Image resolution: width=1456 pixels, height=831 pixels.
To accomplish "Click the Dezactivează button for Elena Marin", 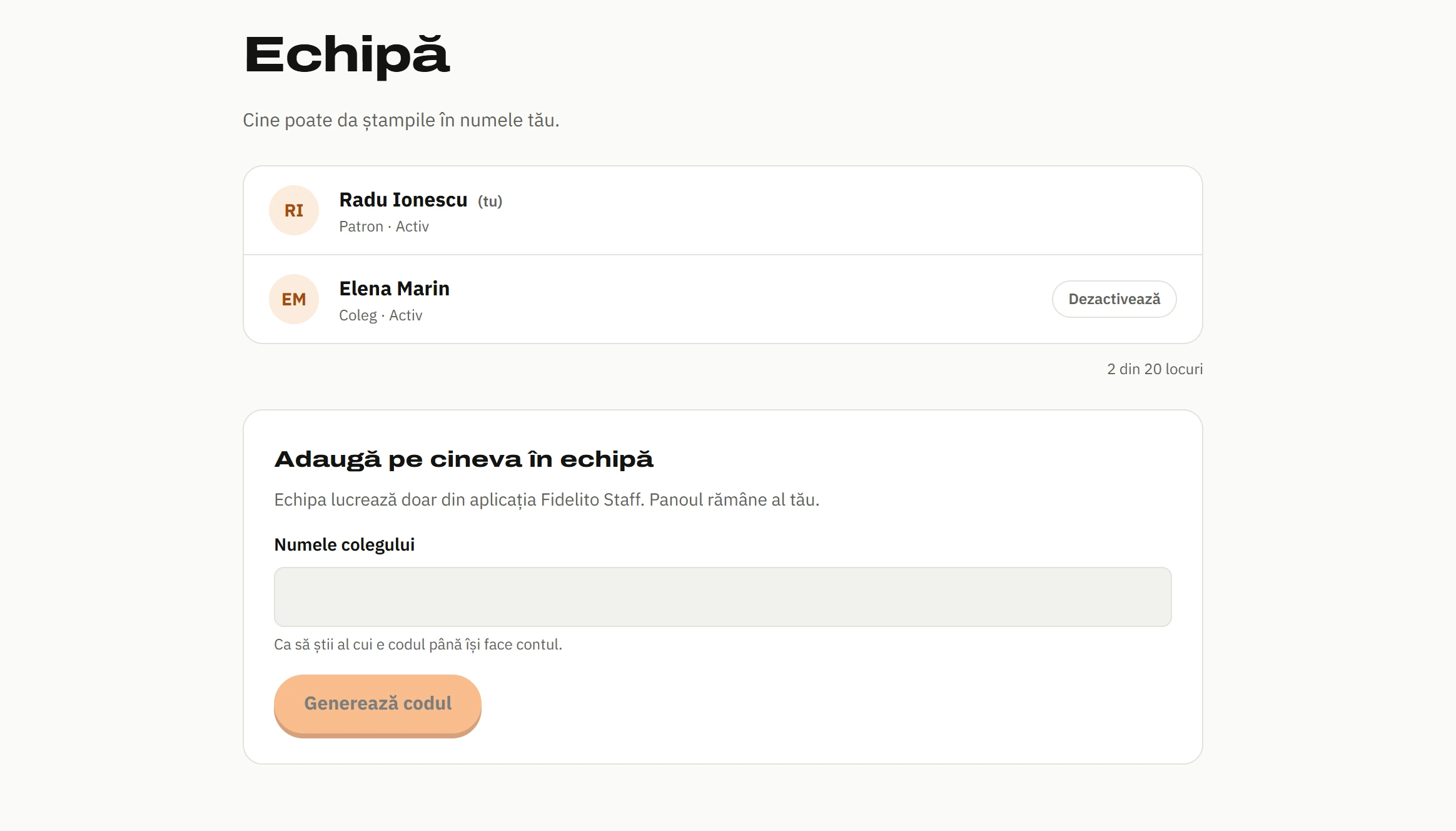I will coord(1114,299).
